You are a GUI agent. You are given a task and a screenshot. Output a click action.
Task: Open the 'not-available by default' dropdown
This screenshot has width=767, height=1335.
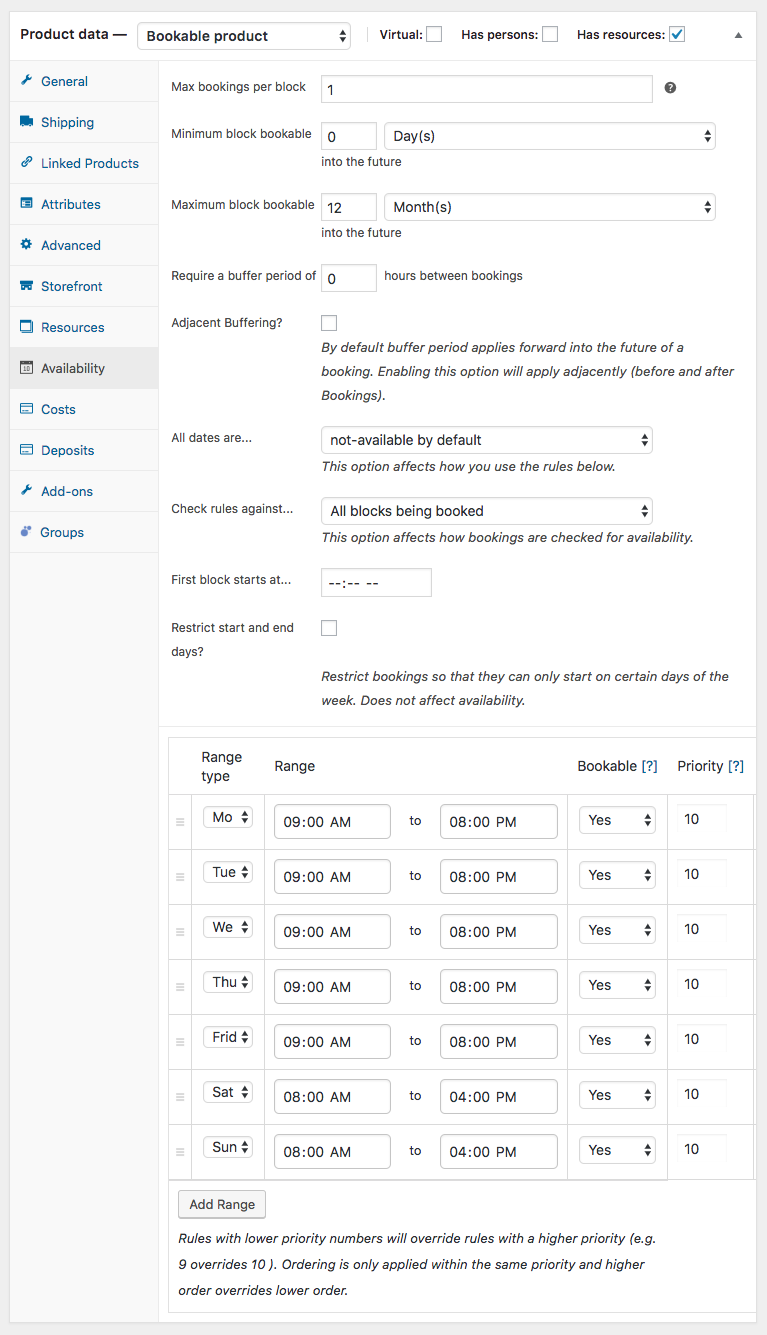tap(486, 440)
